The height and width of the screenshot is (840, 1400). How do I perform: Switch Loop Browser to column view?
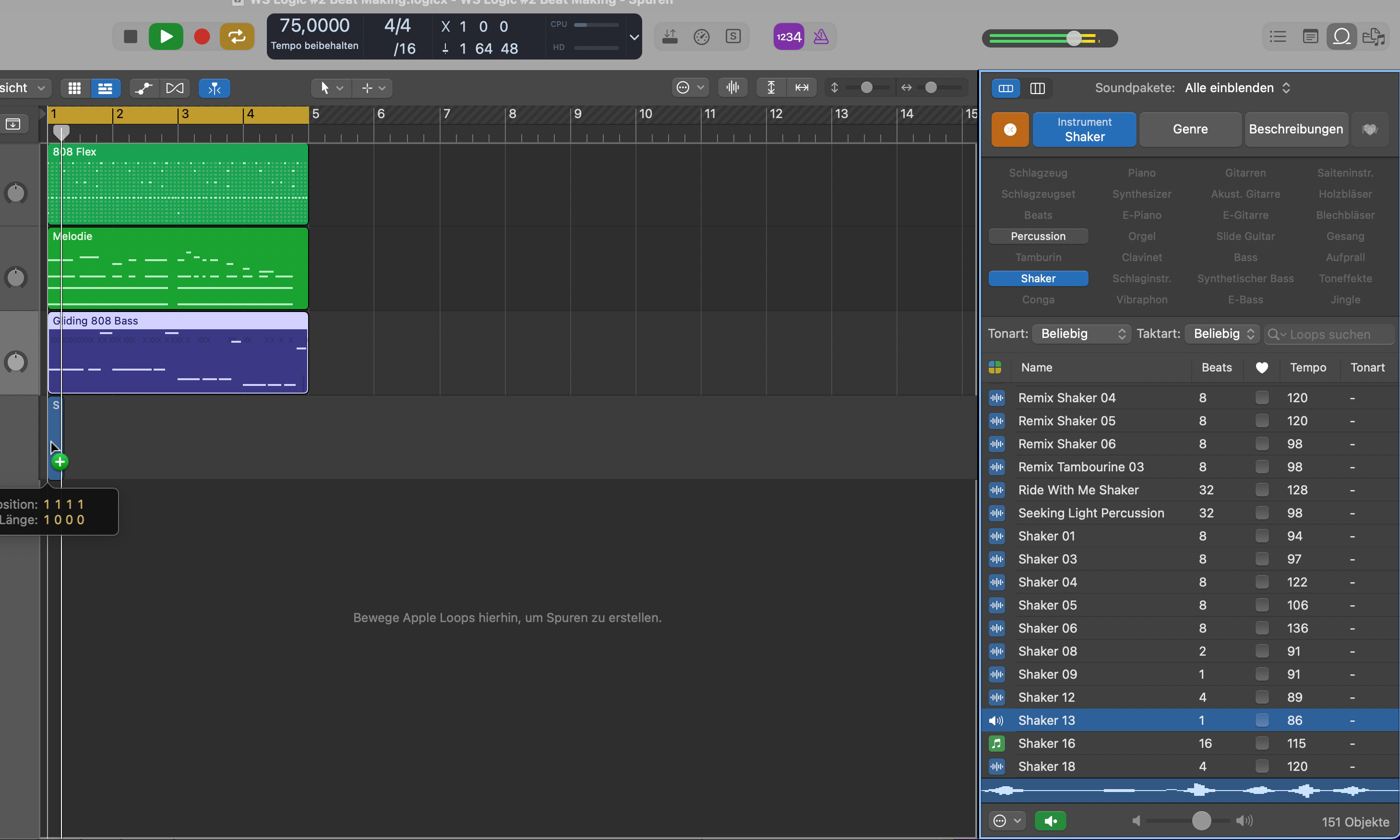tap(1037, 88)
